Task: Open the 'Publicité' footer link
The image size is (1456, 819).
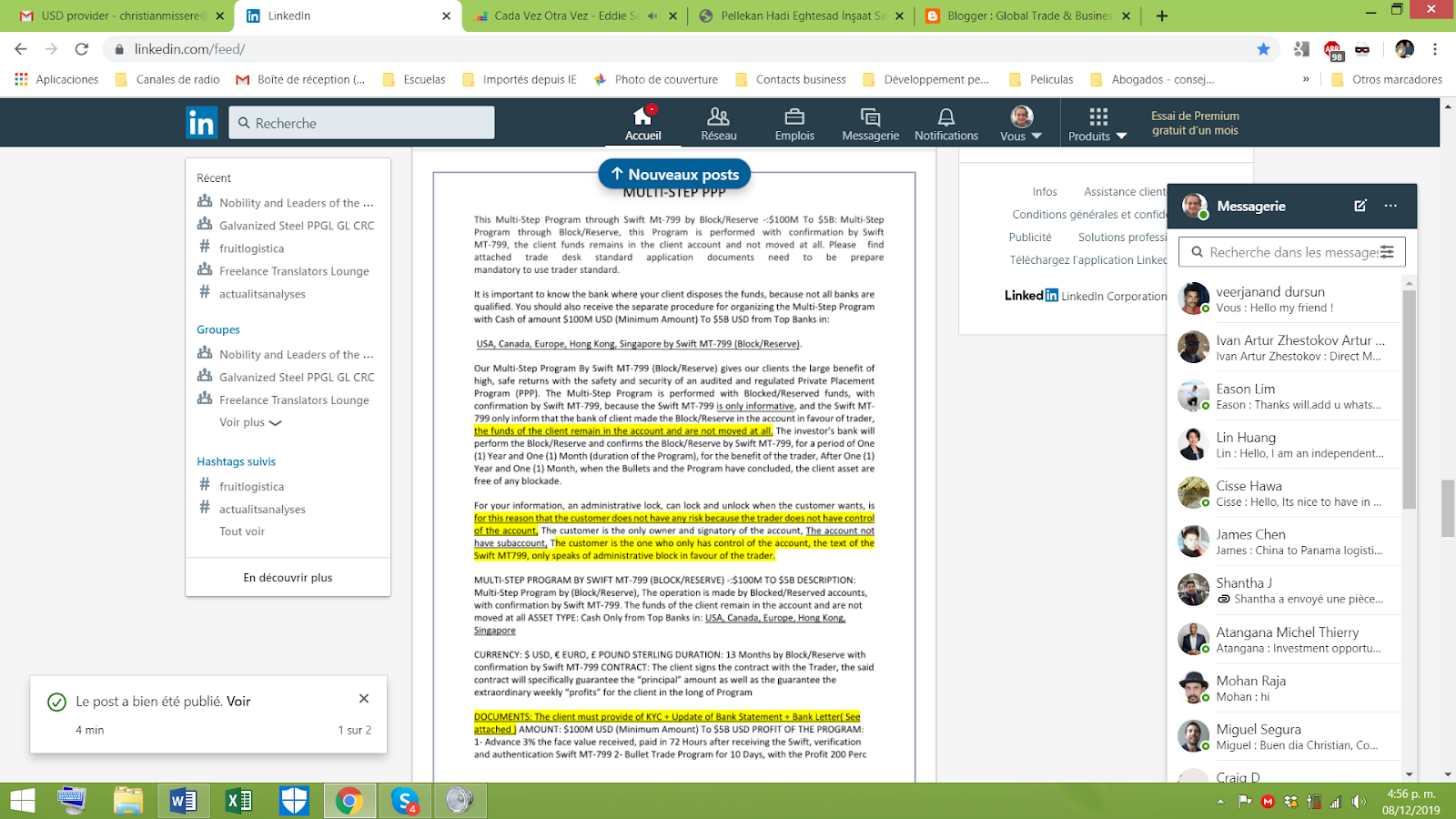Action: (1030, 238)
